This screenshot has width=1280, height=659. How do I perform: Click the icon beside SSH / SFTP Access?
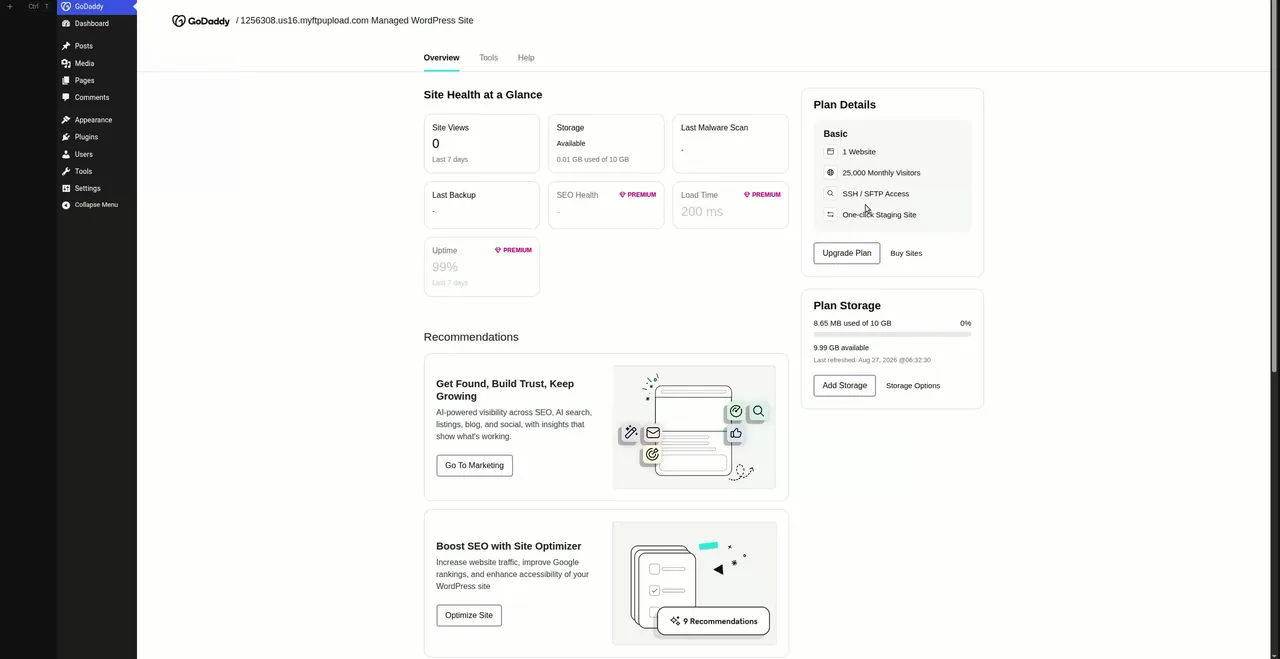point(830,194)
